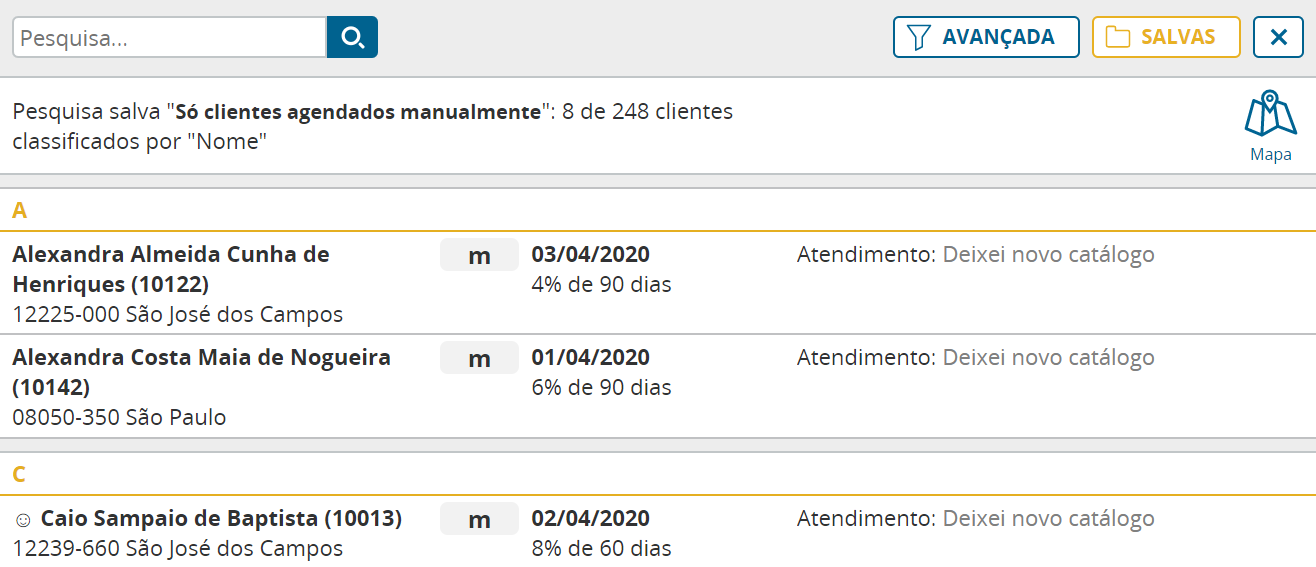The width and height of the screenshot is (1316, 567).
Task: Click smiley icon next to Caio Sampaio
Action: (23, 520)
